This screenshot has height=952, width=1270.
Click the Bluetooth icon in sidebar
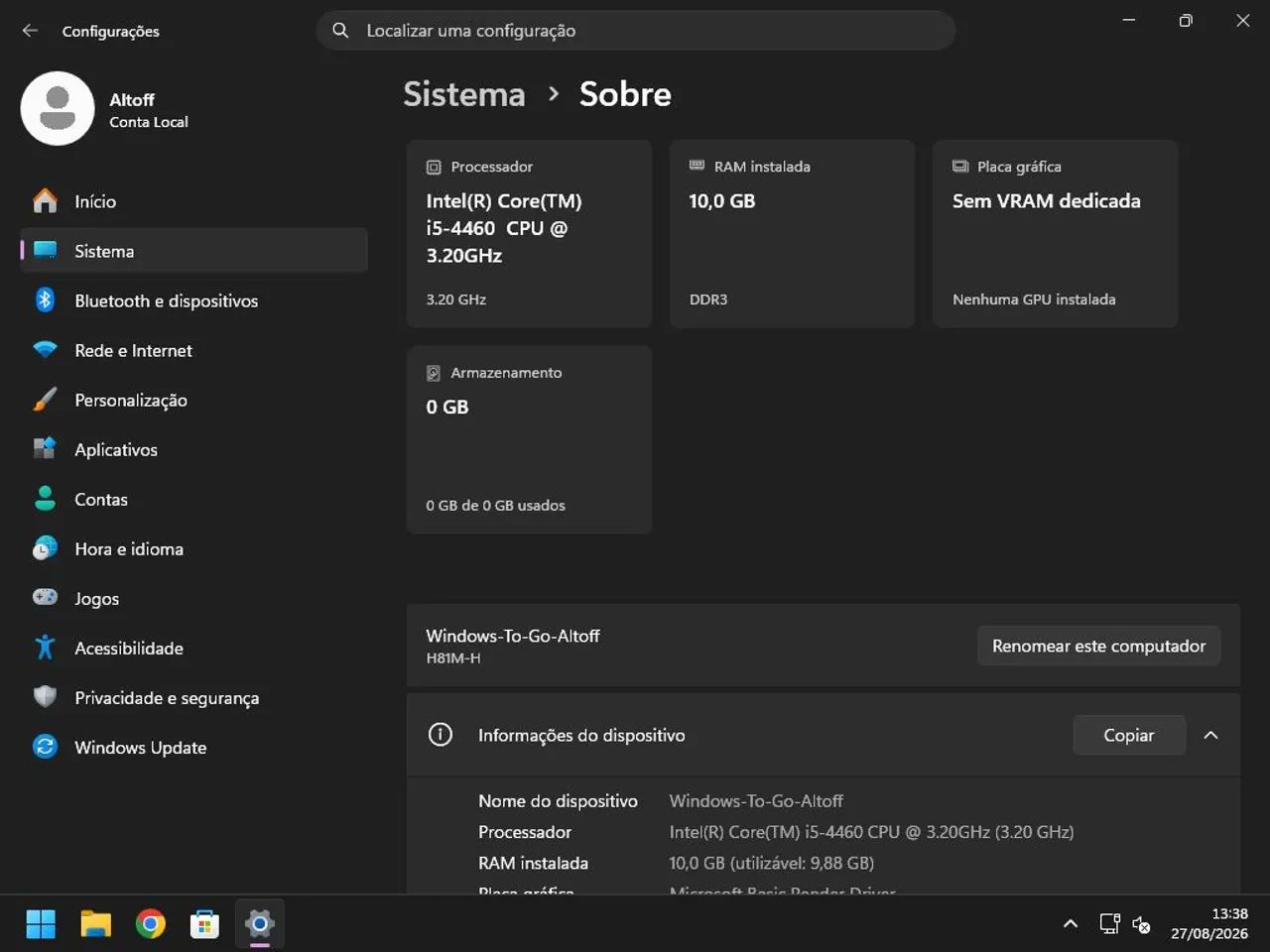pyautogui.click(x=45, y=300)
